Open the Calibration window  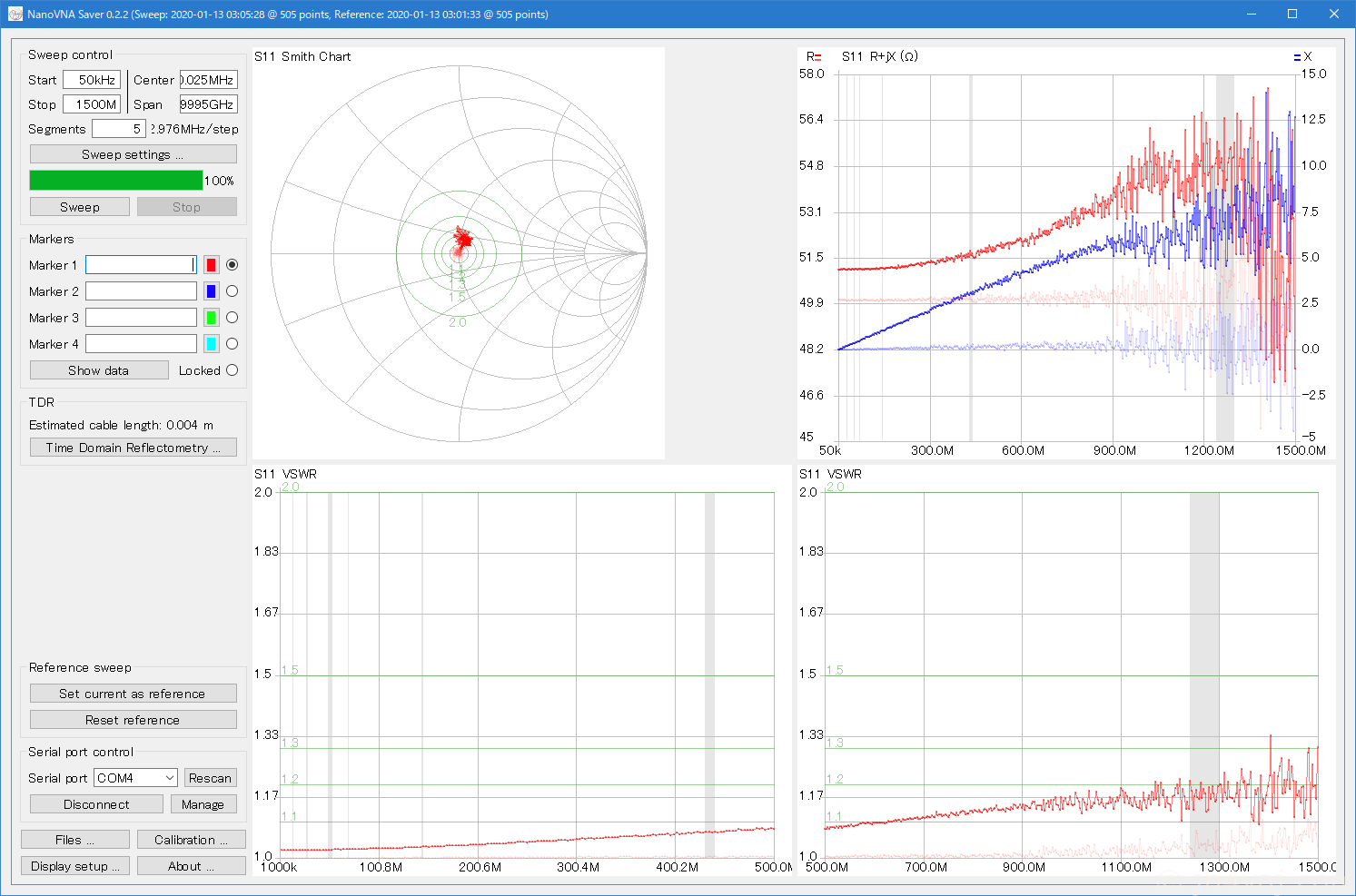pyautogui.click(x=192, y=840)
